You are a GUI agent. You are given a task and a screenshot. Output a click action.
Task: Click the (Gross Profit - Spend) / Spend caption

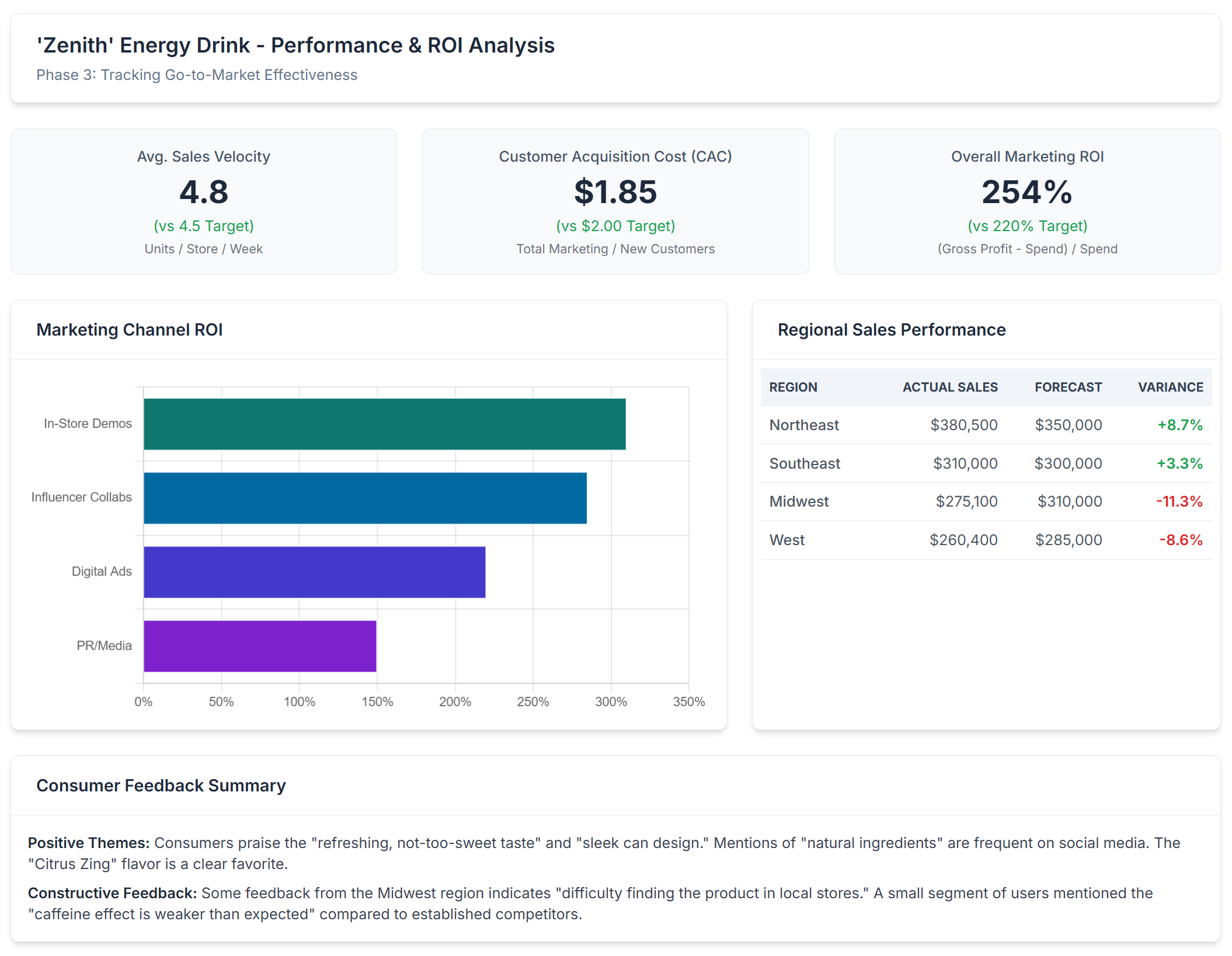[1027, 249]
